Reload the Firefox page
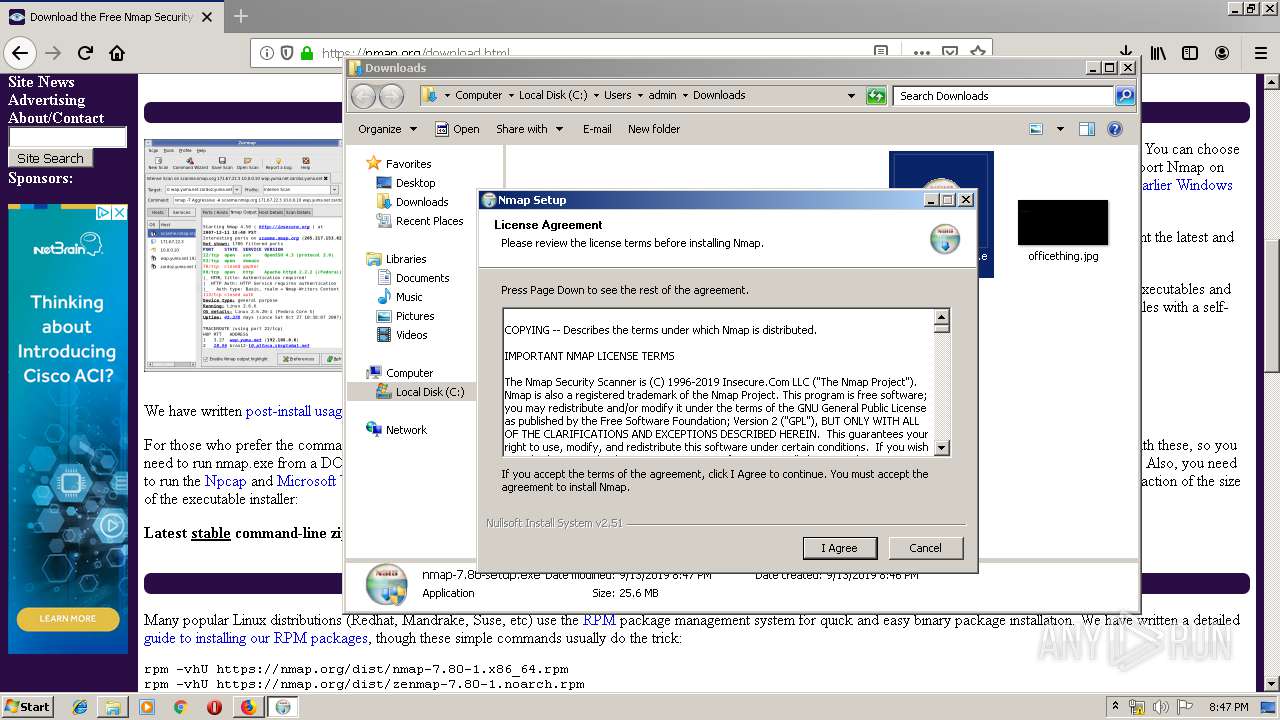 click(85, 53)
